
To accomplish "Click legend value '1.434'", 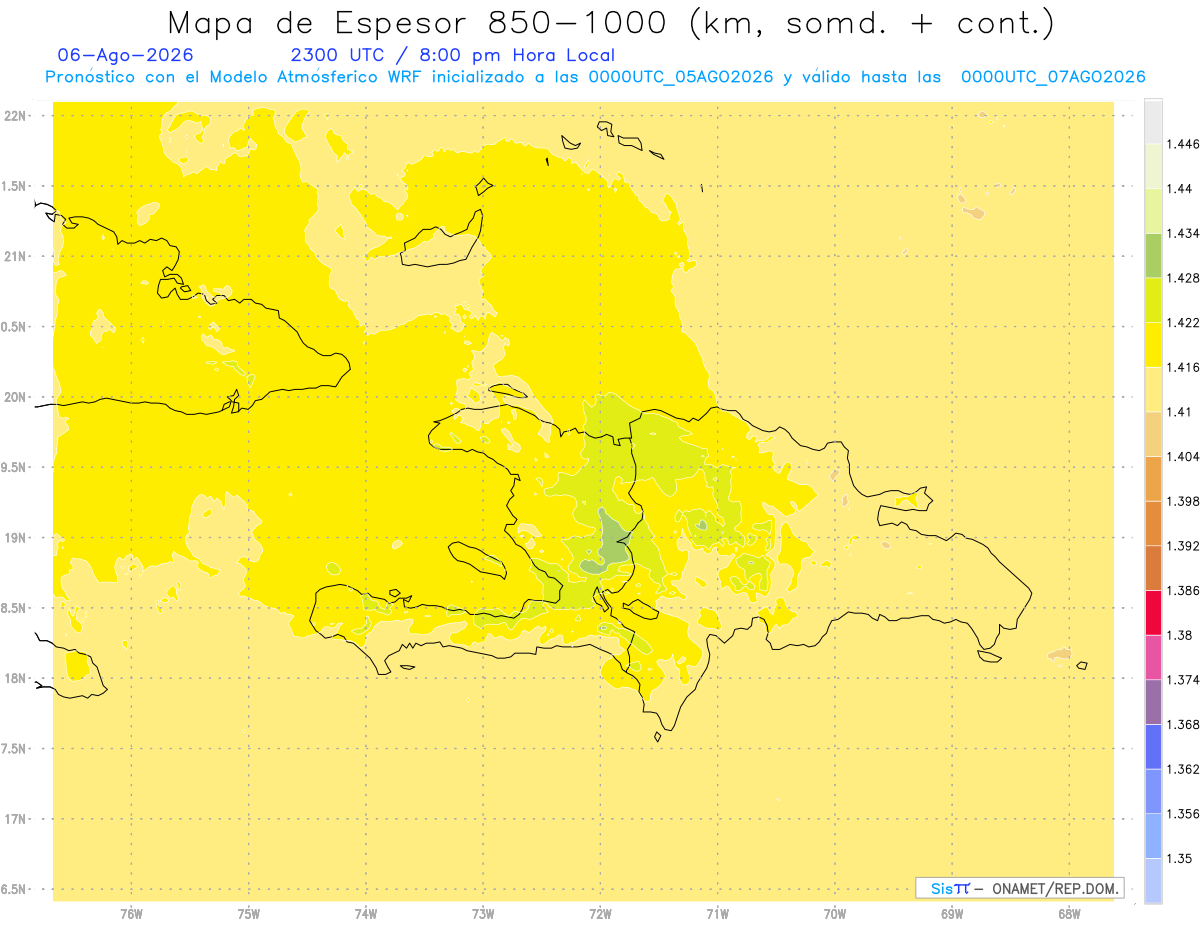I will pyautogui.click(x=1183, y=233).
